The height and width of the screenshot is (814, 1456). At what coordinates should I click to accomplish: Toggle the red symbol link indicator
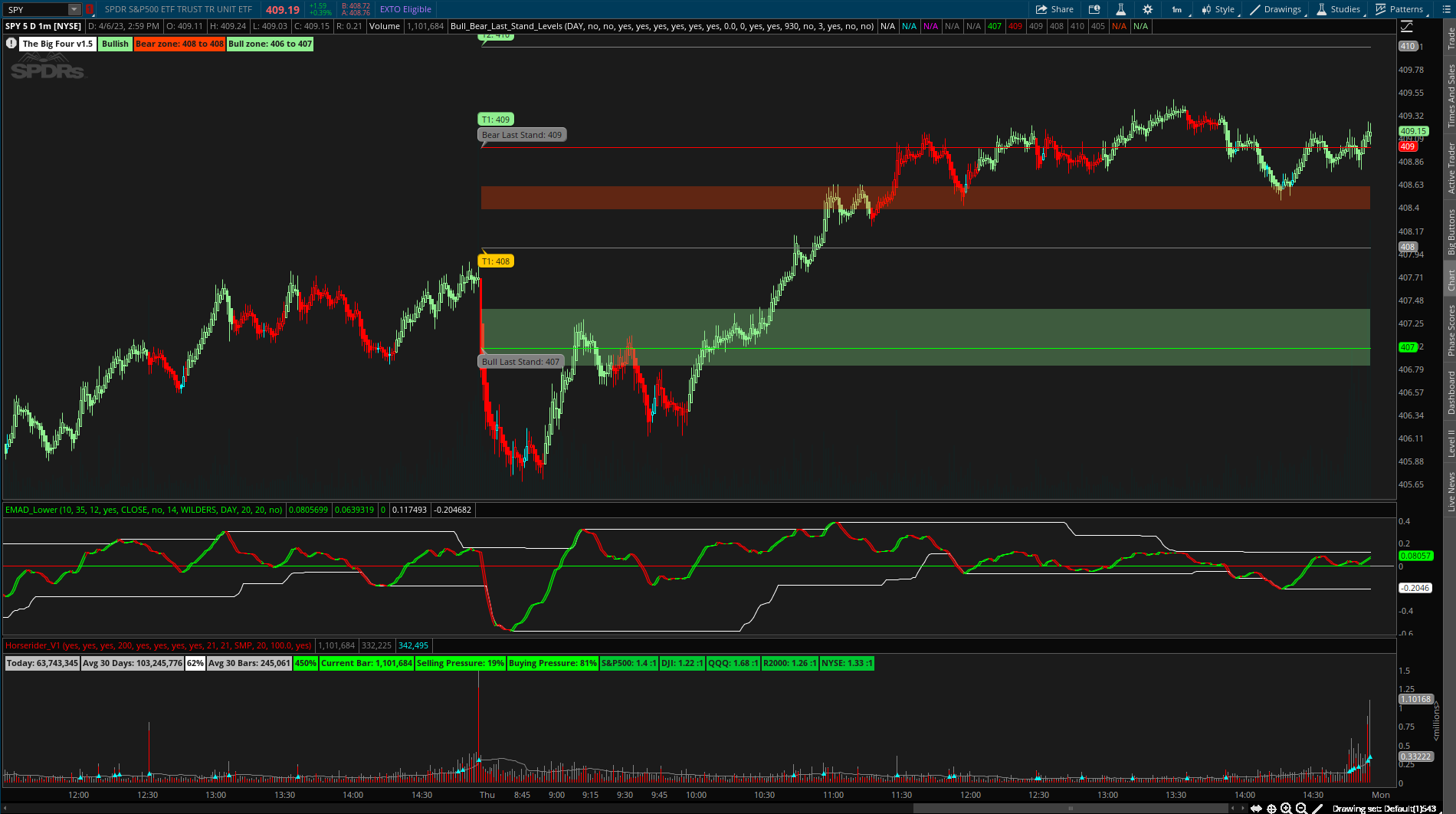[89, 9]
